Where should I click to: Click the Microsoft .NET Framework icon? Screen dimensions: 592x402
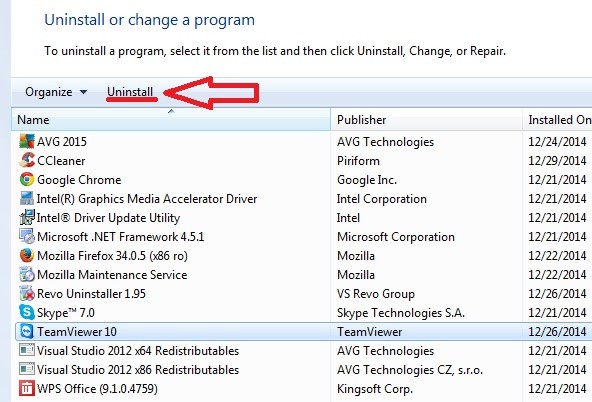tap(27, 237)
